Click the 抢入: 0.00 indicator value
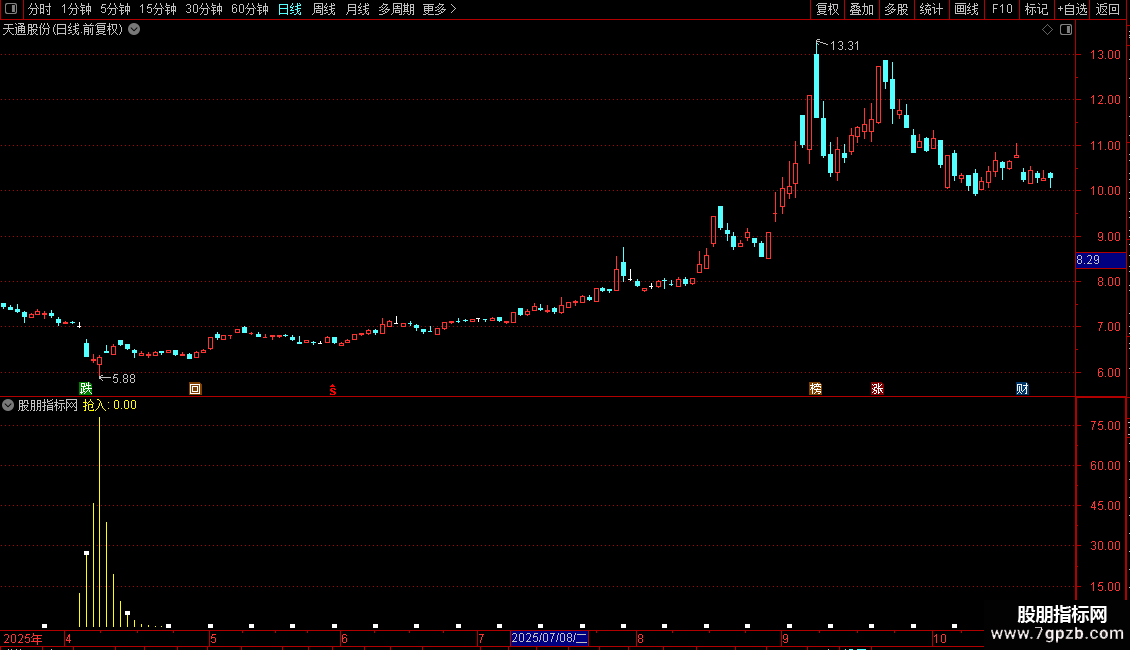 click(110, 405)
